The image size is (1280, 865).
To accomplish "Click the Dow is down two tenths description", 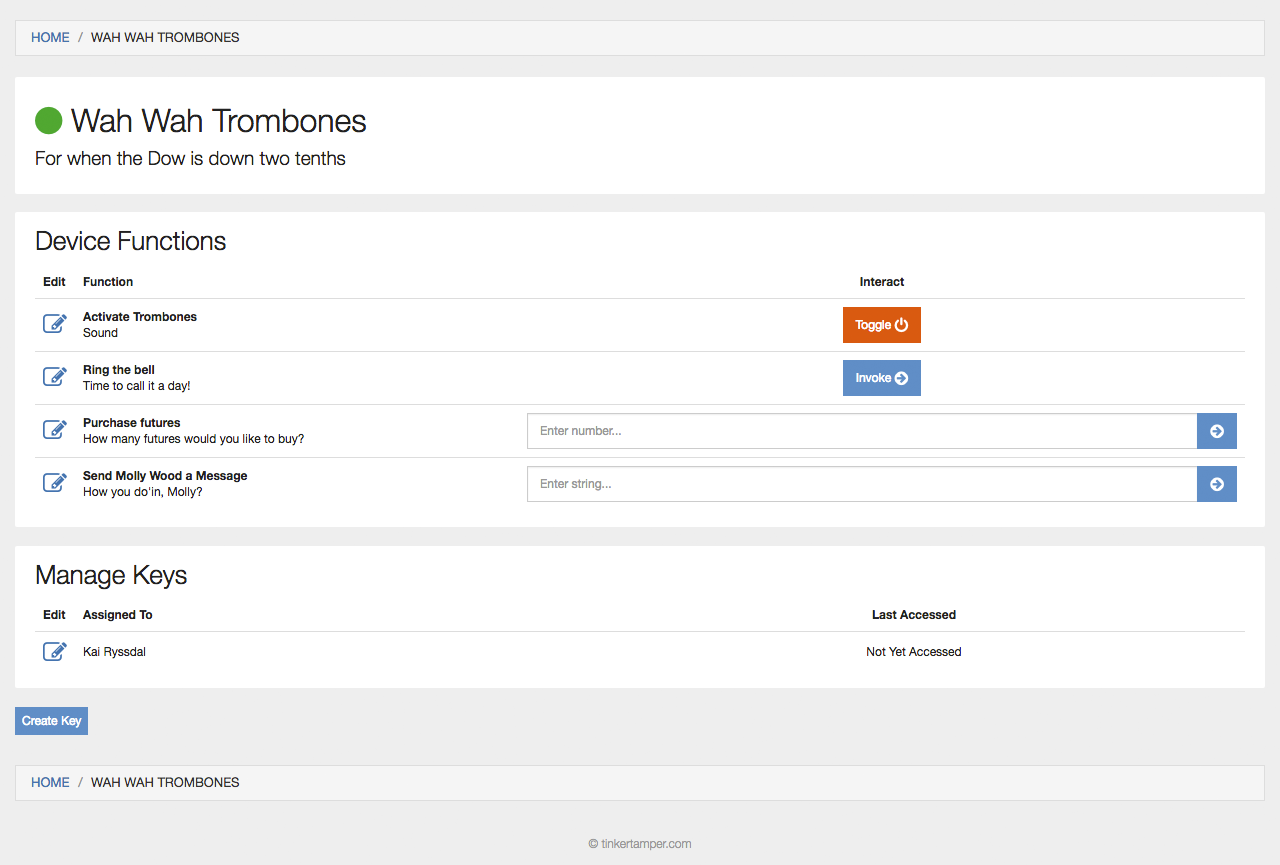I will [190, 158].
